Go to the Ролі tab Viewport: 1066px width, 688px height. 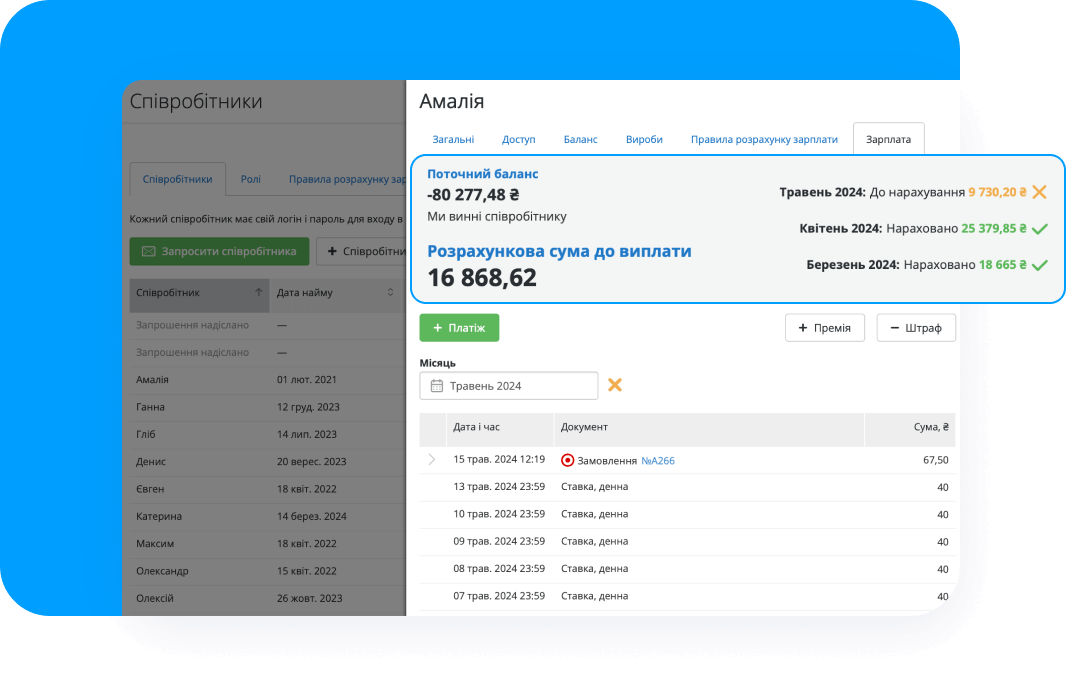[x=250, y=180]
